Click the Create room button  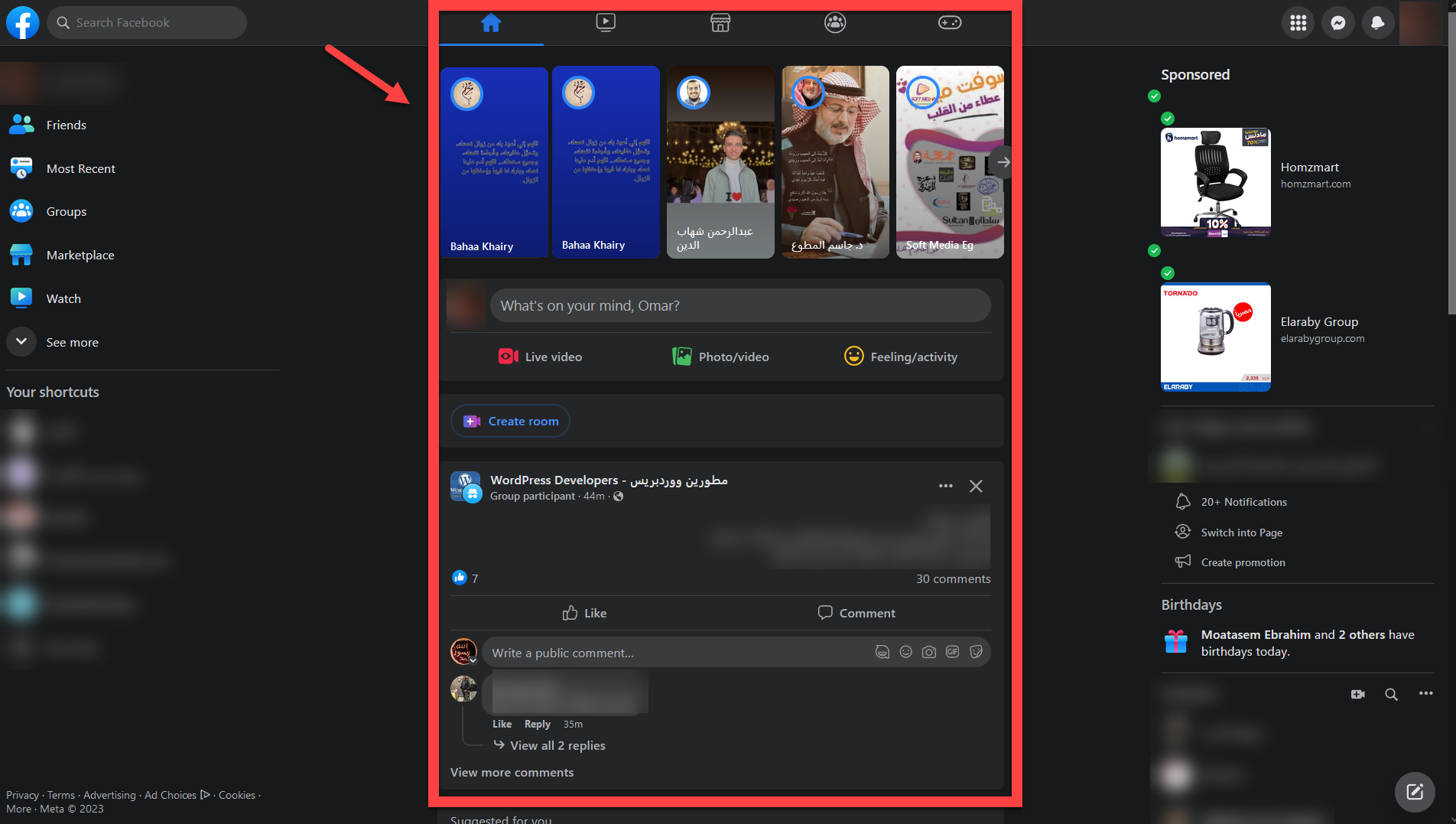511,421
